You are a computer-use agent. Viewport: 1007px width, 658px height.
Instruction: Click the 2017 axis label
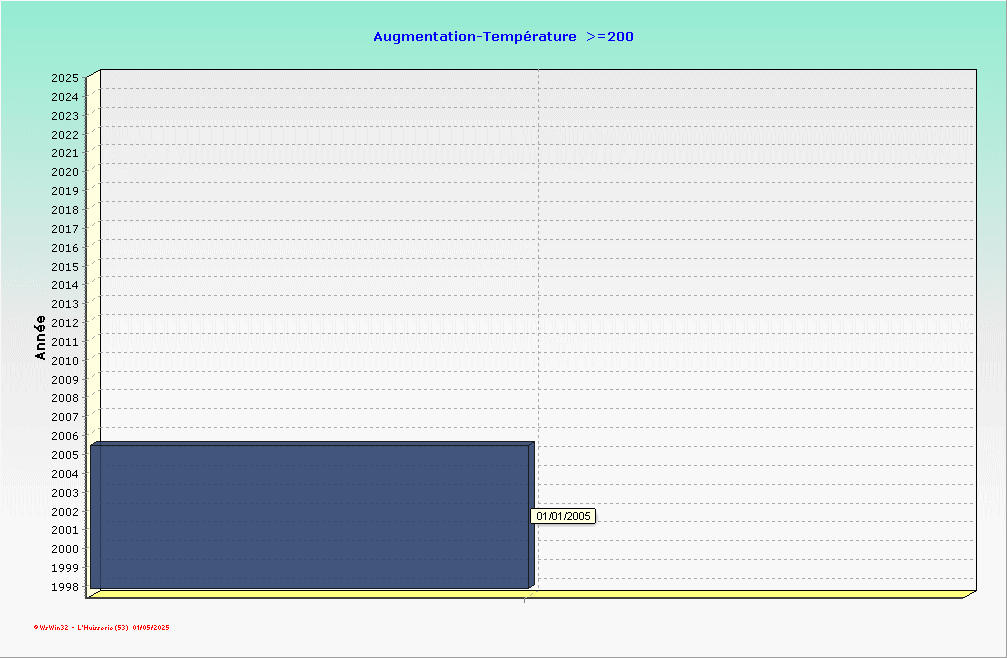point(65,229)
